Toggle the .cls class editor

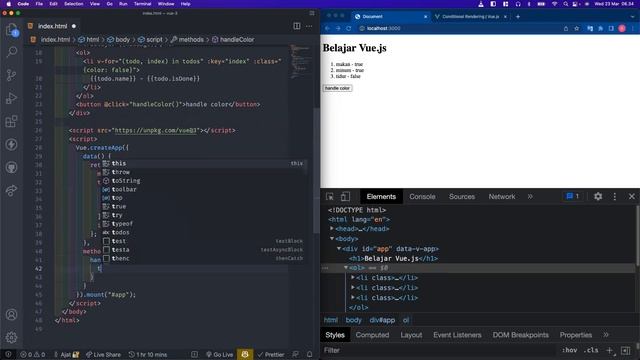591,350
